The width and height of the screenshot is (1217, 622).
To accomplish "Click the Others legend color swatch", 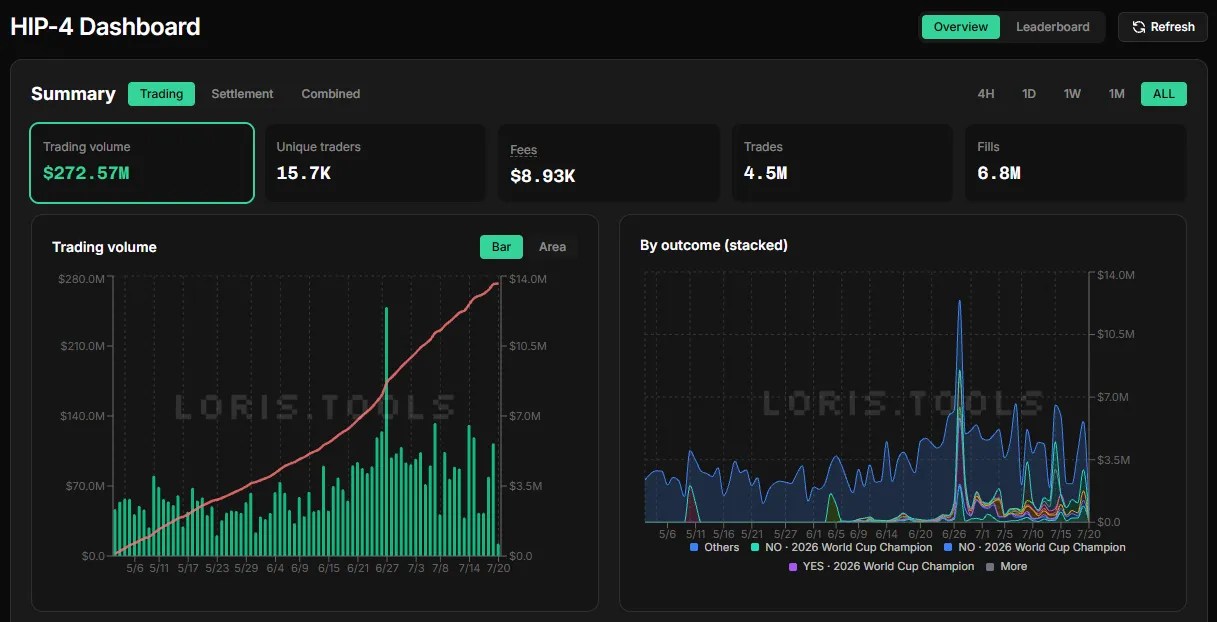I will click(694, 547).
